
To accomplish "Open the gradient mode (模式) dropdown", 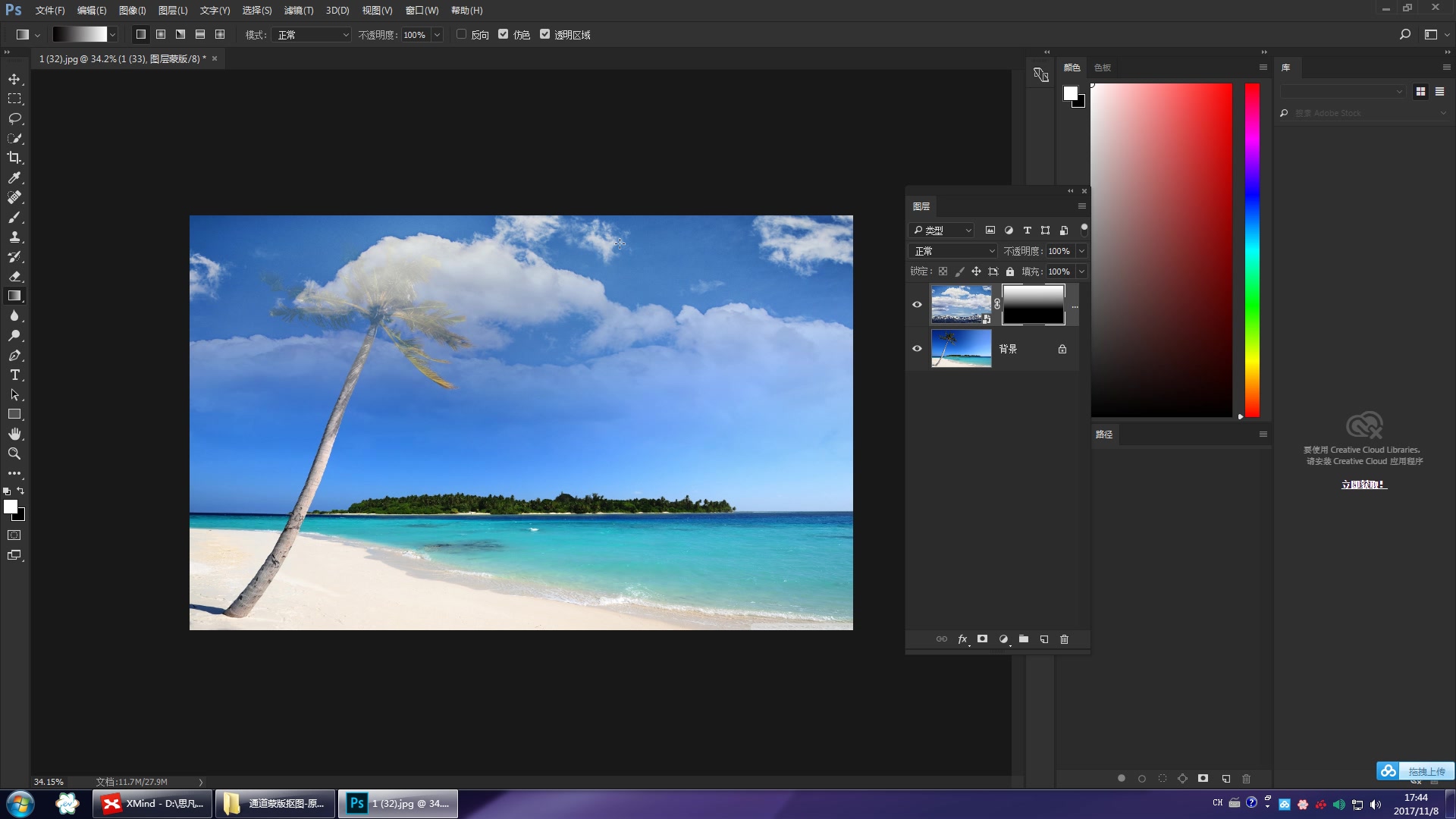I will tap(312, 35).
